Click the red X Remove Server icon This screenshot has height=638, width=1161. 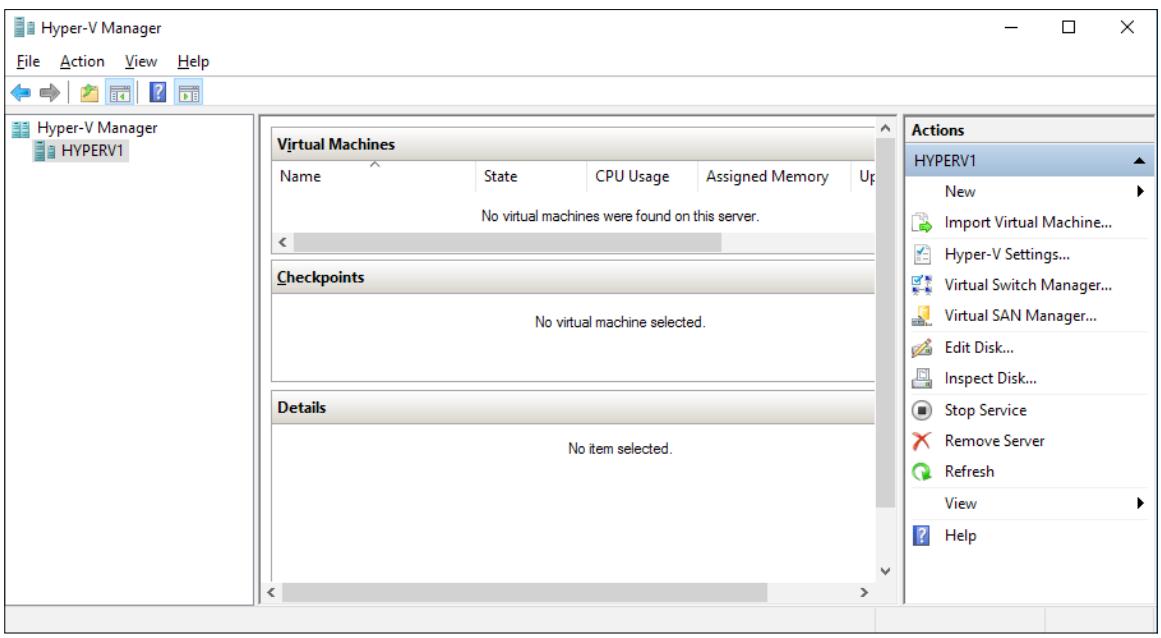coord(922,441)
